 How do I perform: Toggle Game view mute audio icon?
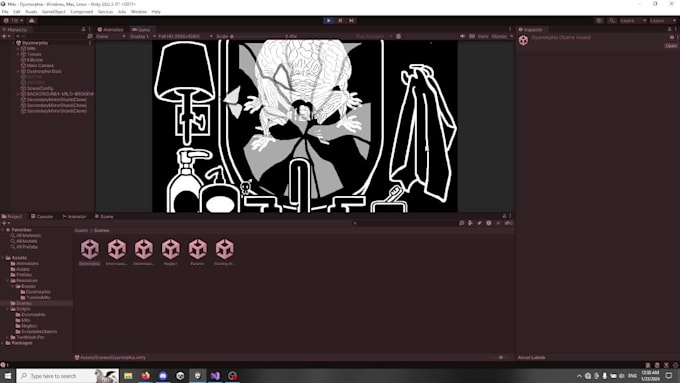(462, 36)
